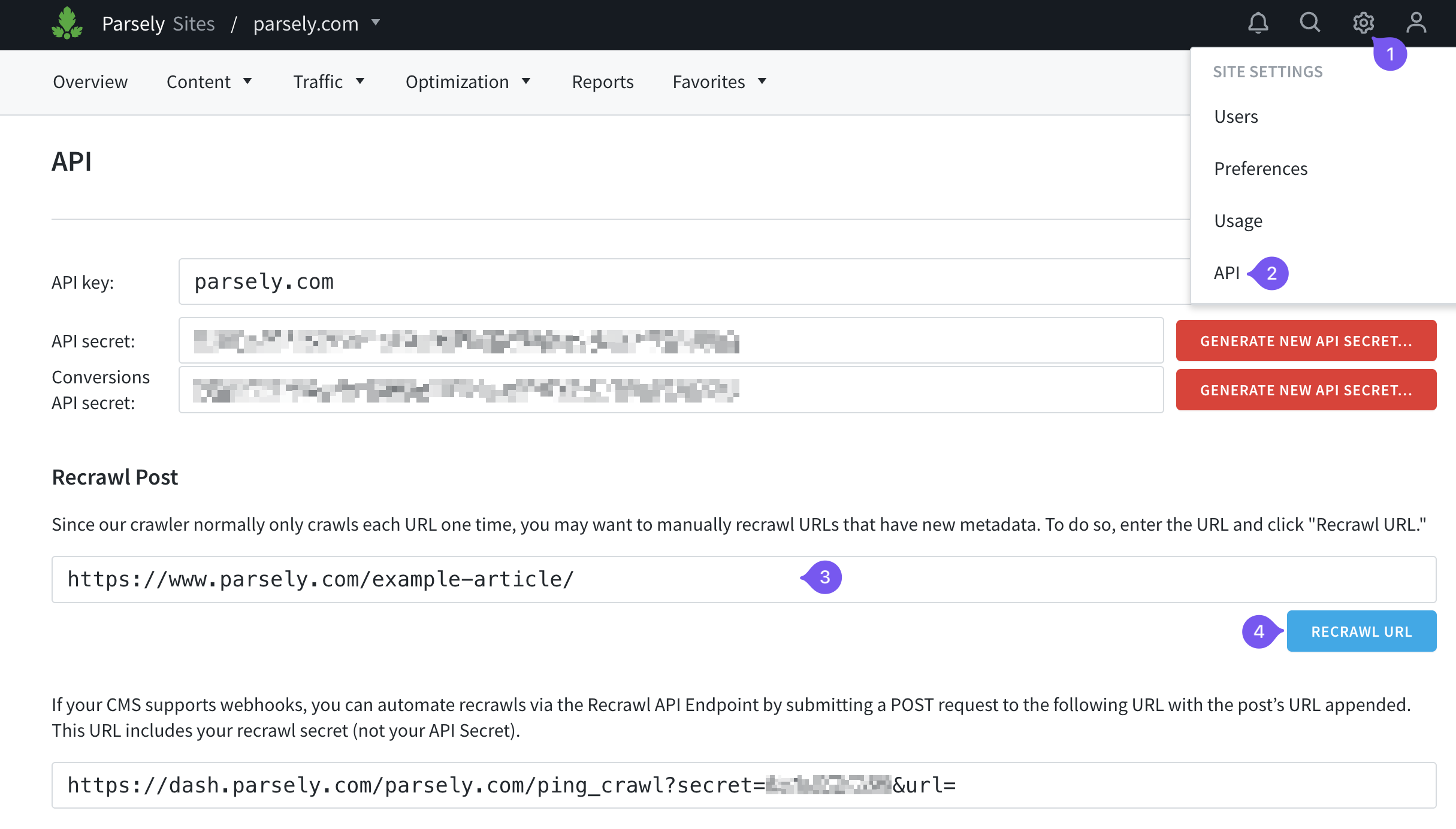1456x829 pixels.
Task: Generate new Conversions API secret
Action: tap(1306, 390)
